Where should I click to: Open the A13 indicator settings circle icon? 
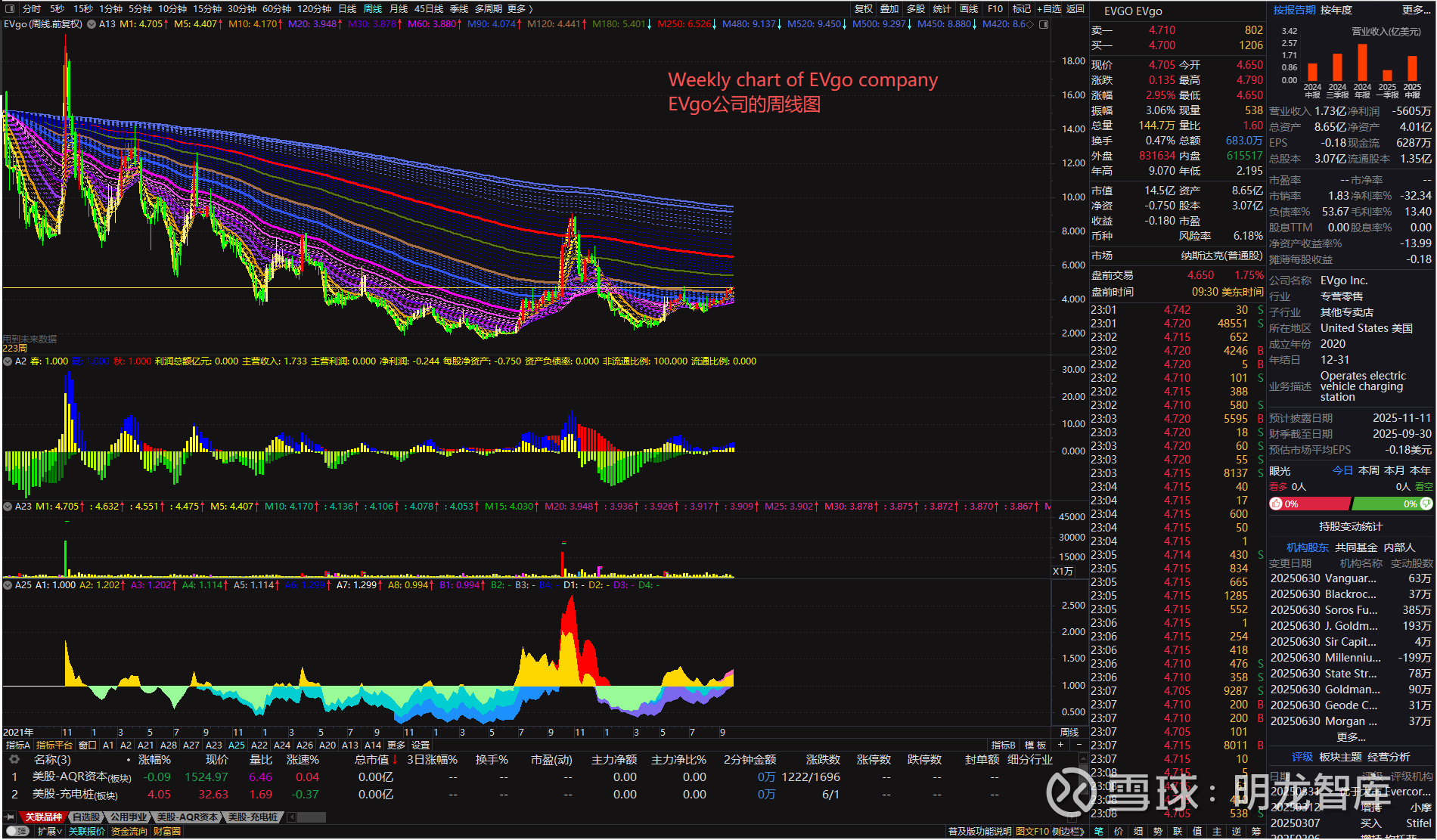pyautogui.click(x=92, y=24)
